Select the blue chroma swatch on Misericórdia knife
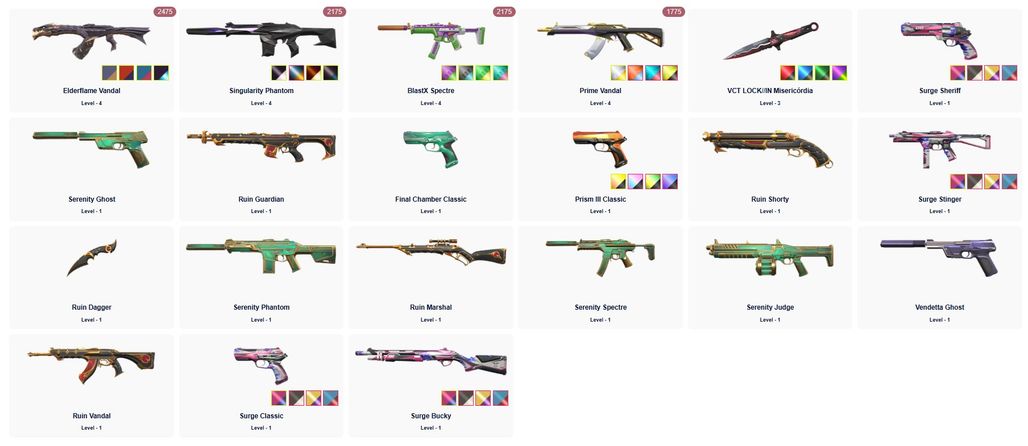1028x446 pixels. click(805, 73)
